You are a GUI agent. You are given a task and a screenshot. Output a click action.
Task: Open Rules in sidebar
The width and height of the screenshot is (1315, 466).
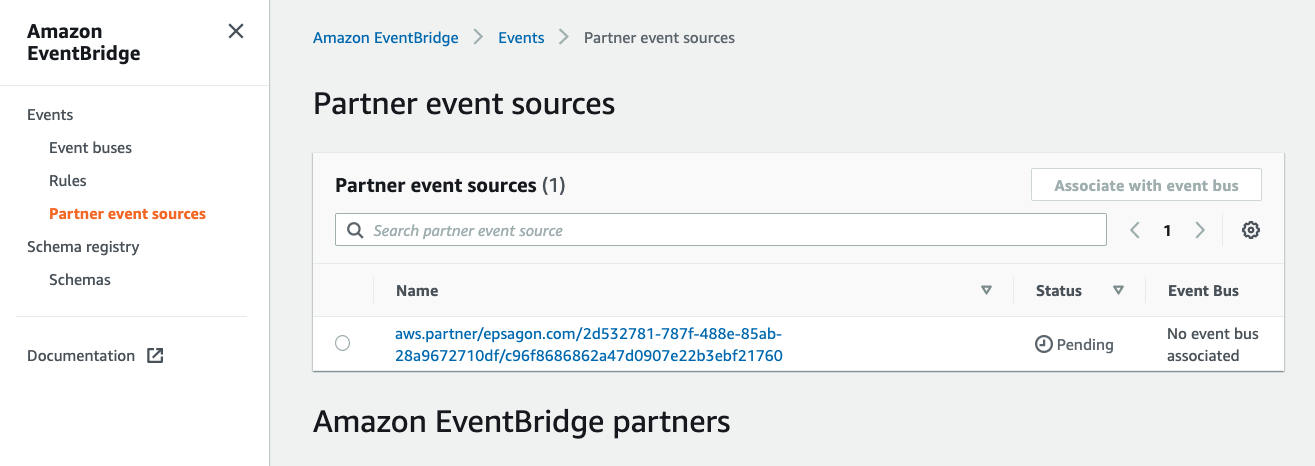point(68,181)
